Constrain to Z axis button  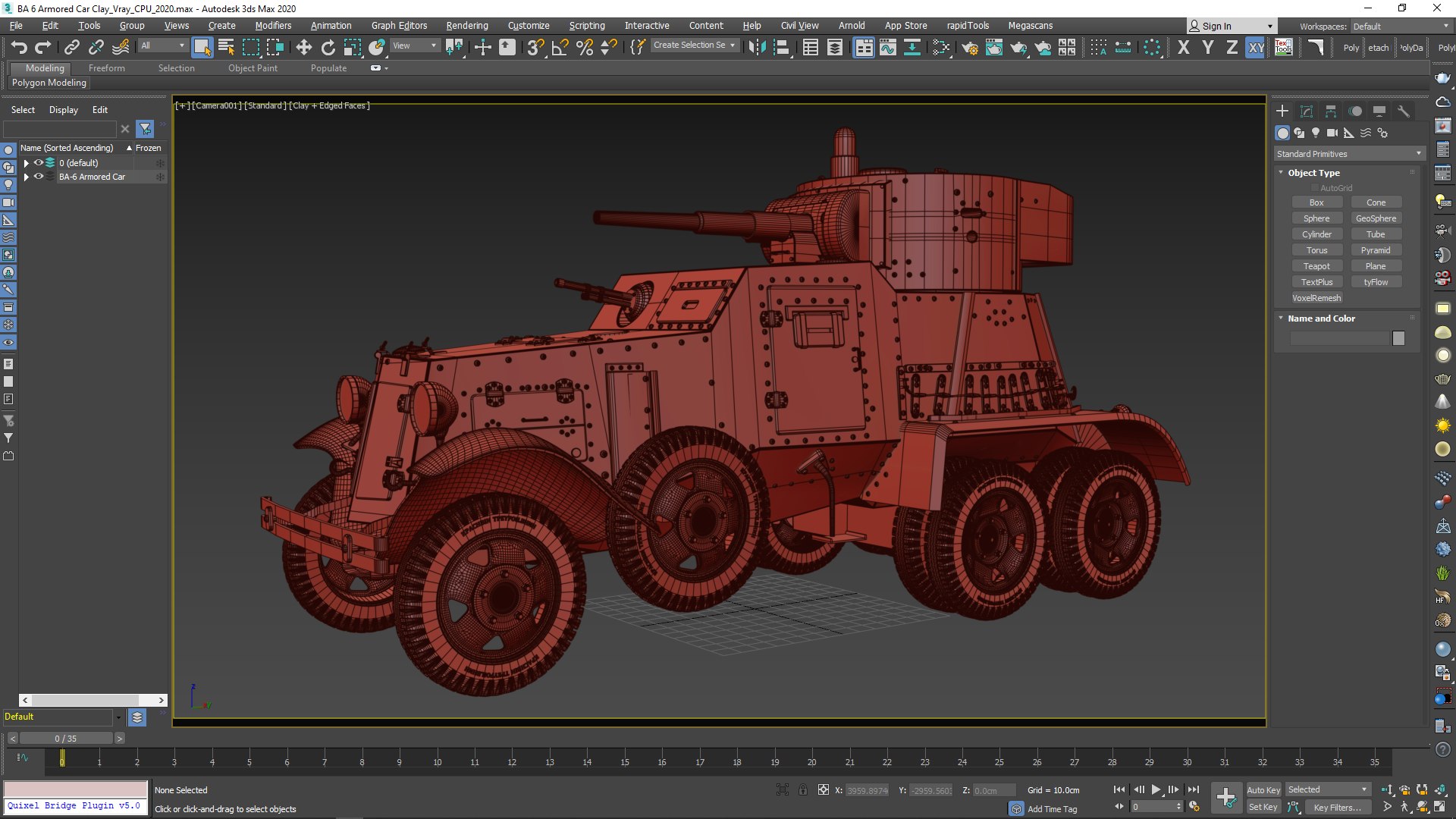[x=1232, y=48]
